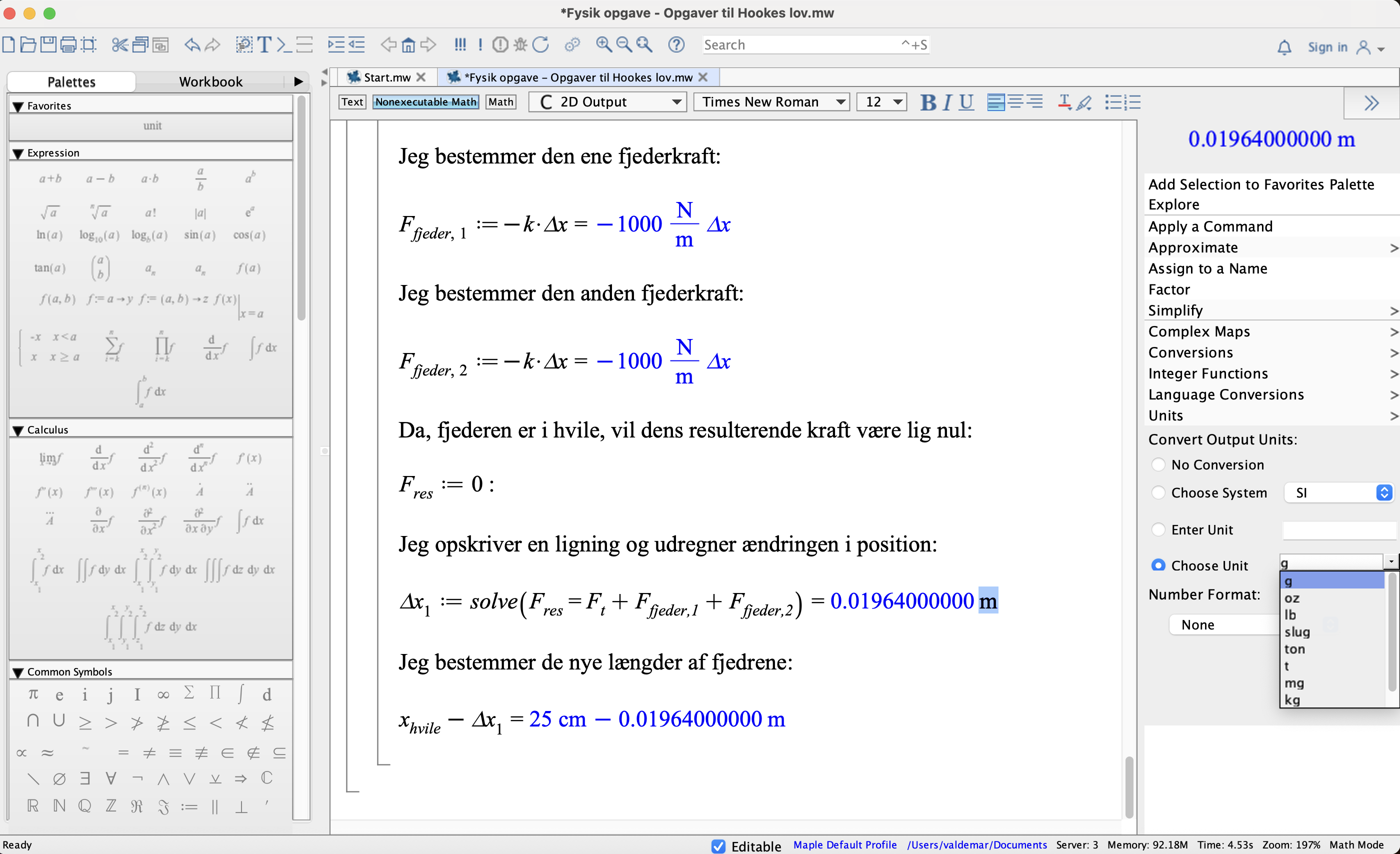Click the Save document icon
Image resolution: width=1400 pixels, height=854 pixels.
[48, 44]
